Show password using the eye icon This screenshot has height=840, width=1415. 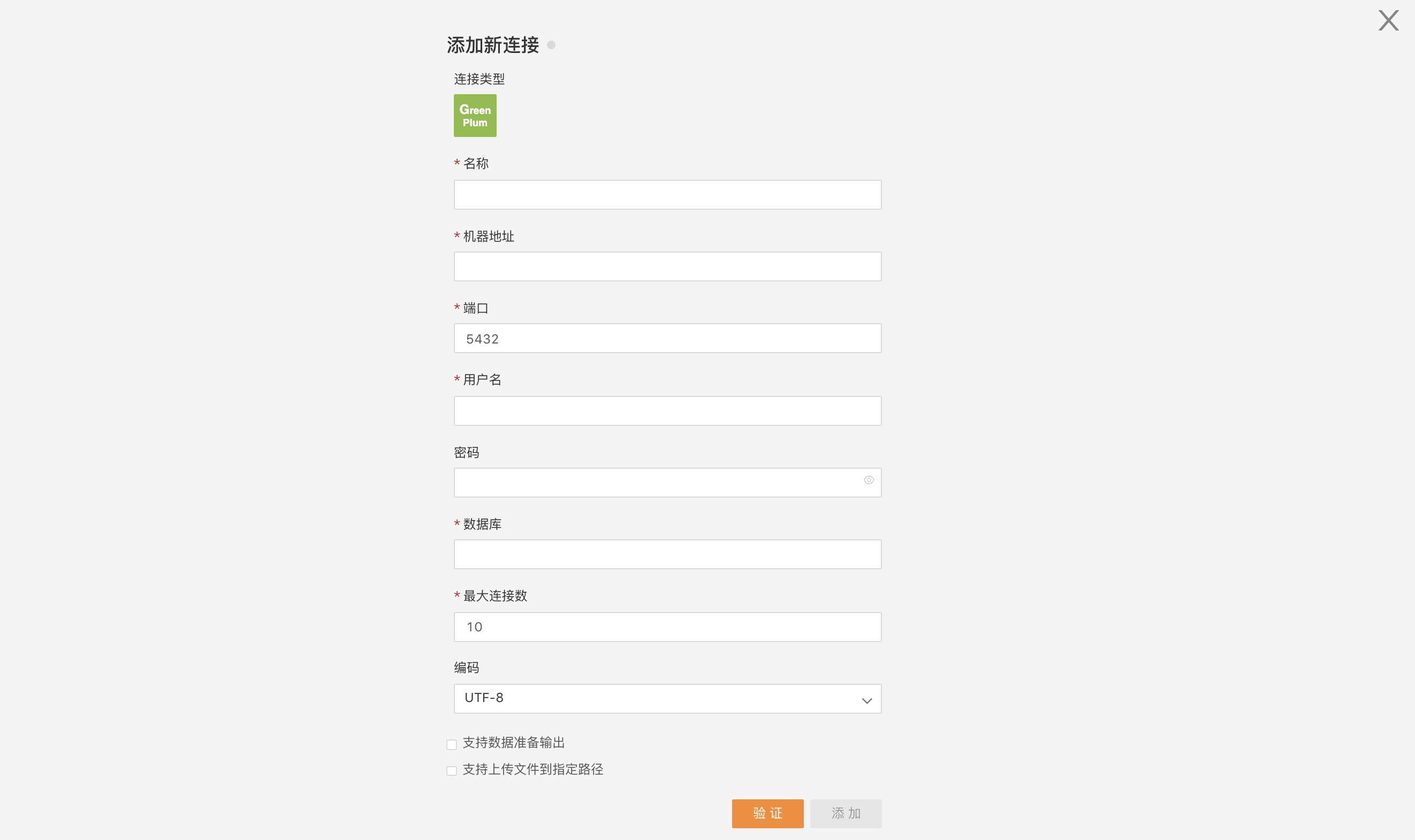coord(868,480)
